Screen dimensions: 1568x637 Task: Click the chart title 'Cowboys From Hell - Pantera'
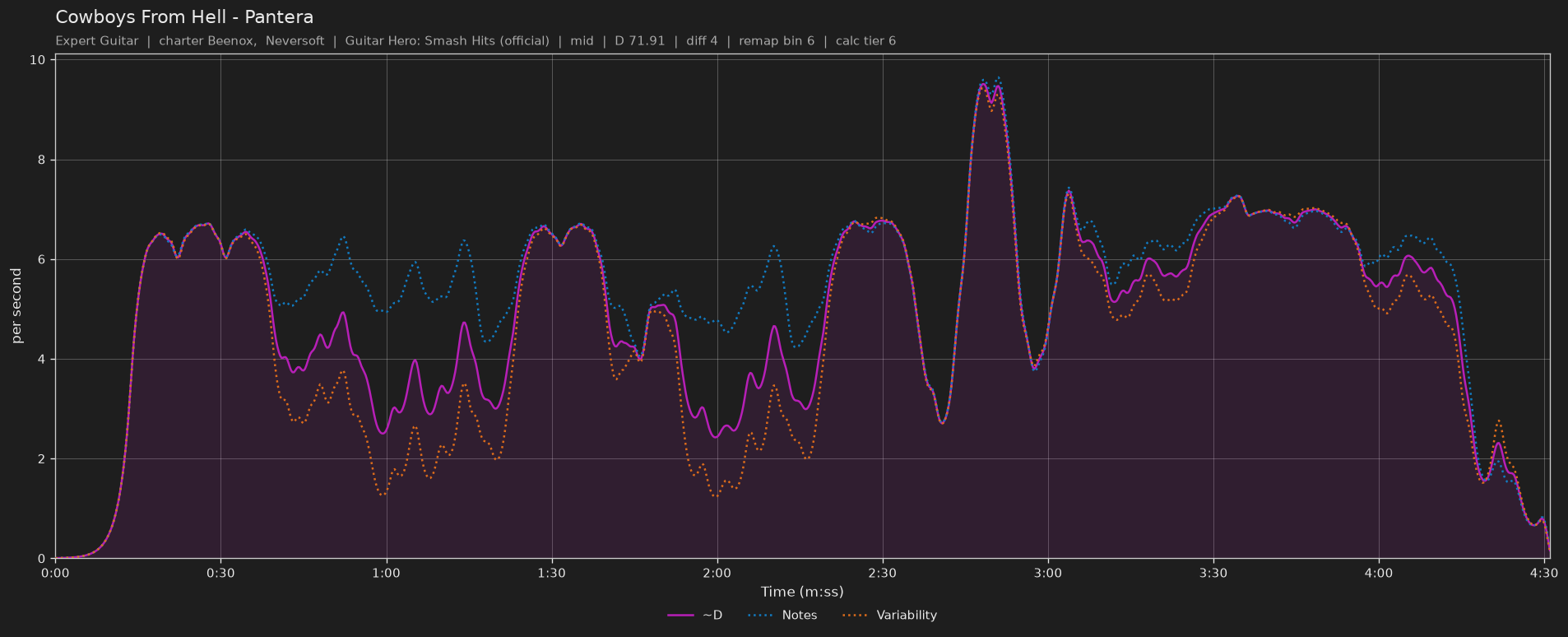click(184, 17)
